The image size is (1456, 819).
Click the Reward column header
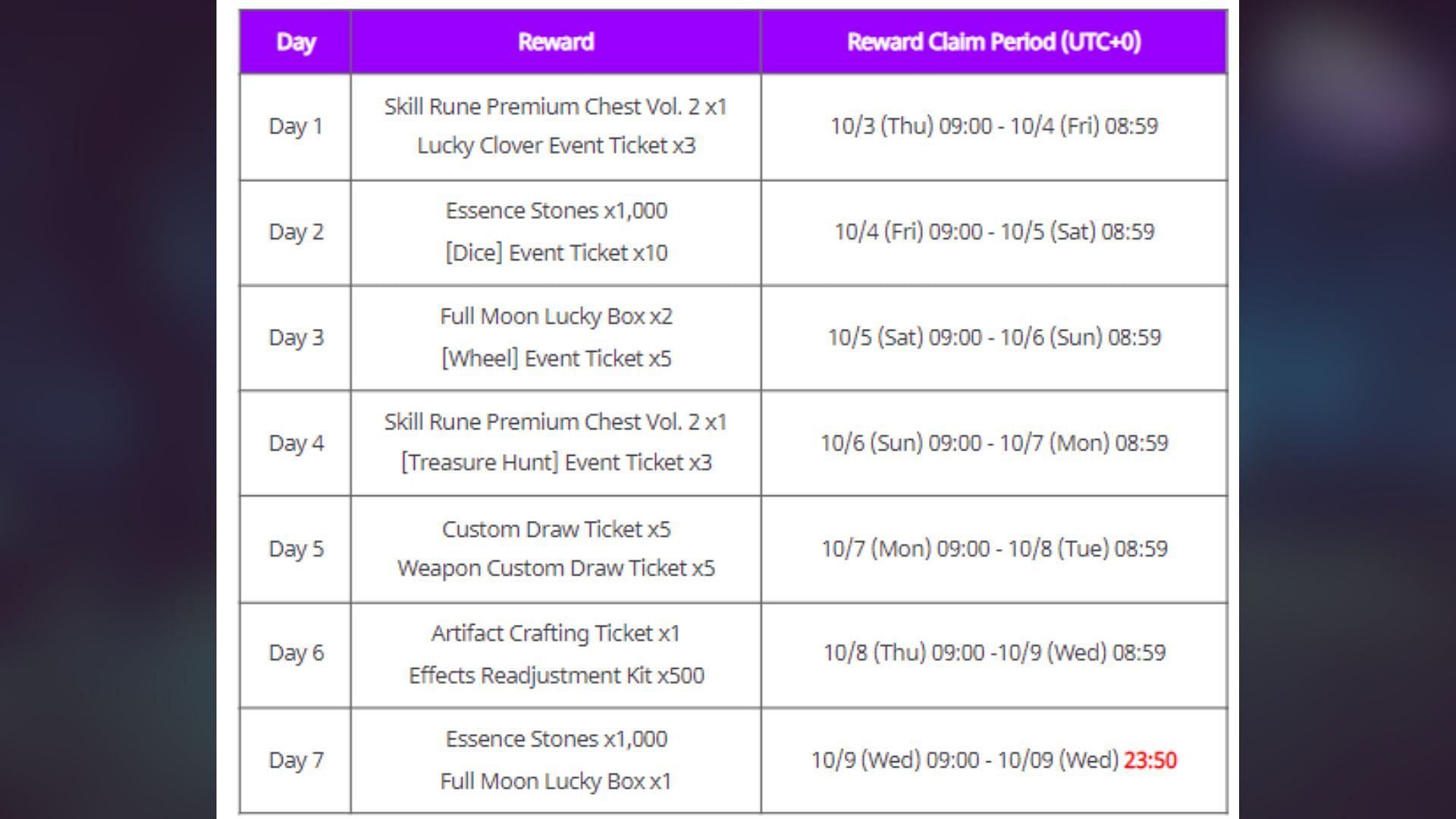click(x=556, y=42)
